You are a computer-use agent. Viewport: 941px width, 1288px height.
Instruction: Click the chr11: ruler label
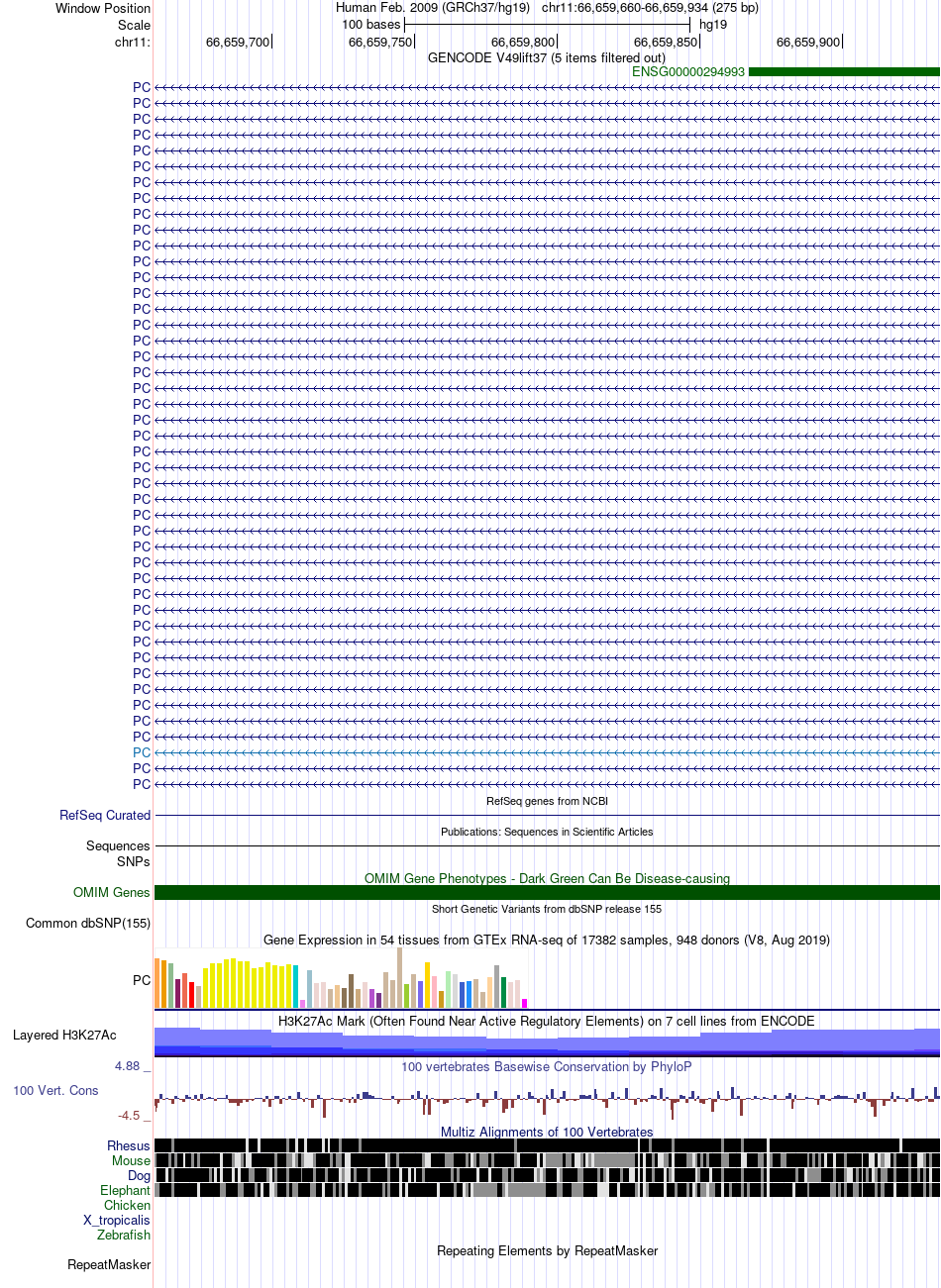(133, 42)
